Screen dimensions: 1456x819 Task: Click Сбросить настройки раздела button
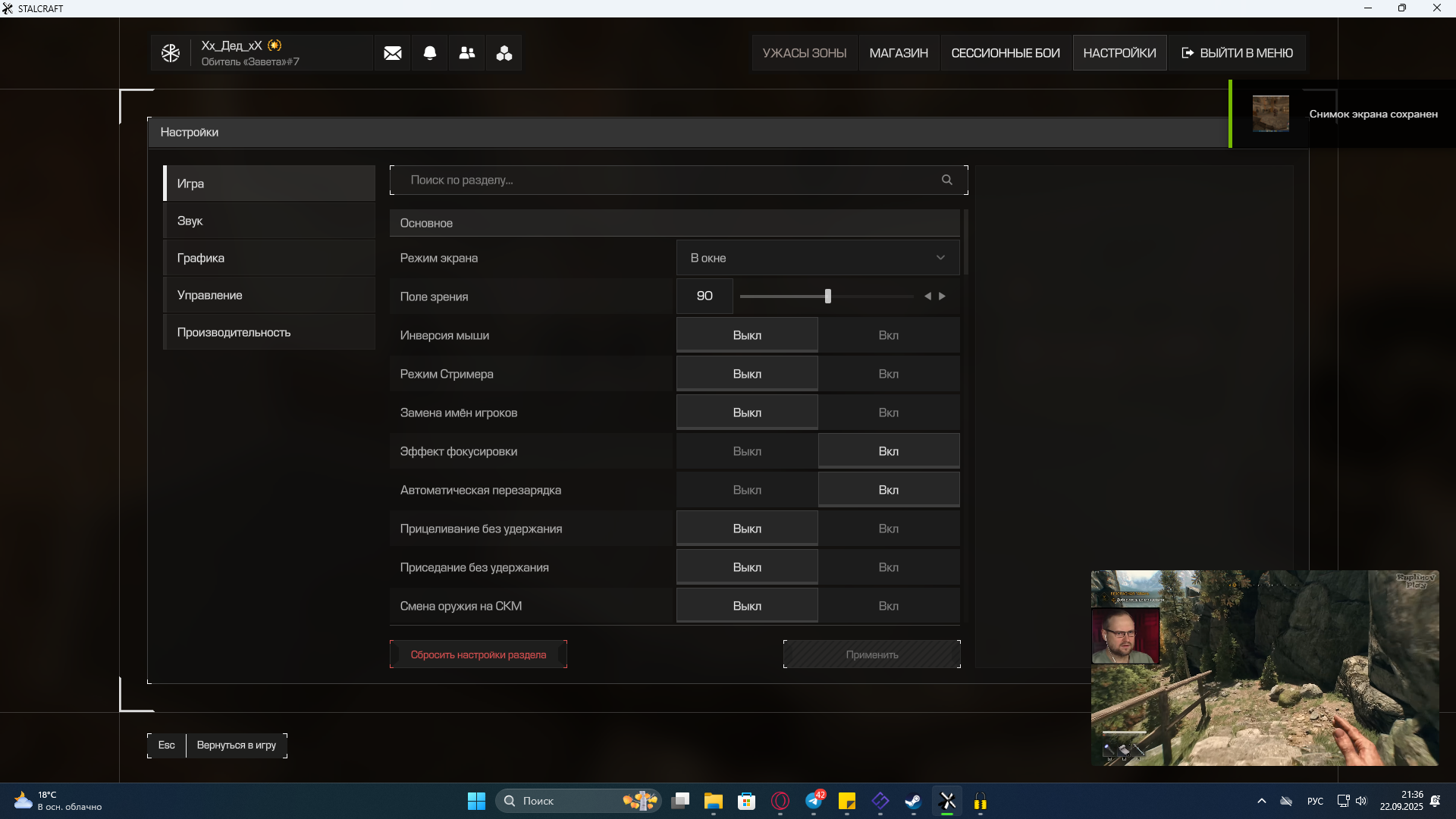point(478,654)
